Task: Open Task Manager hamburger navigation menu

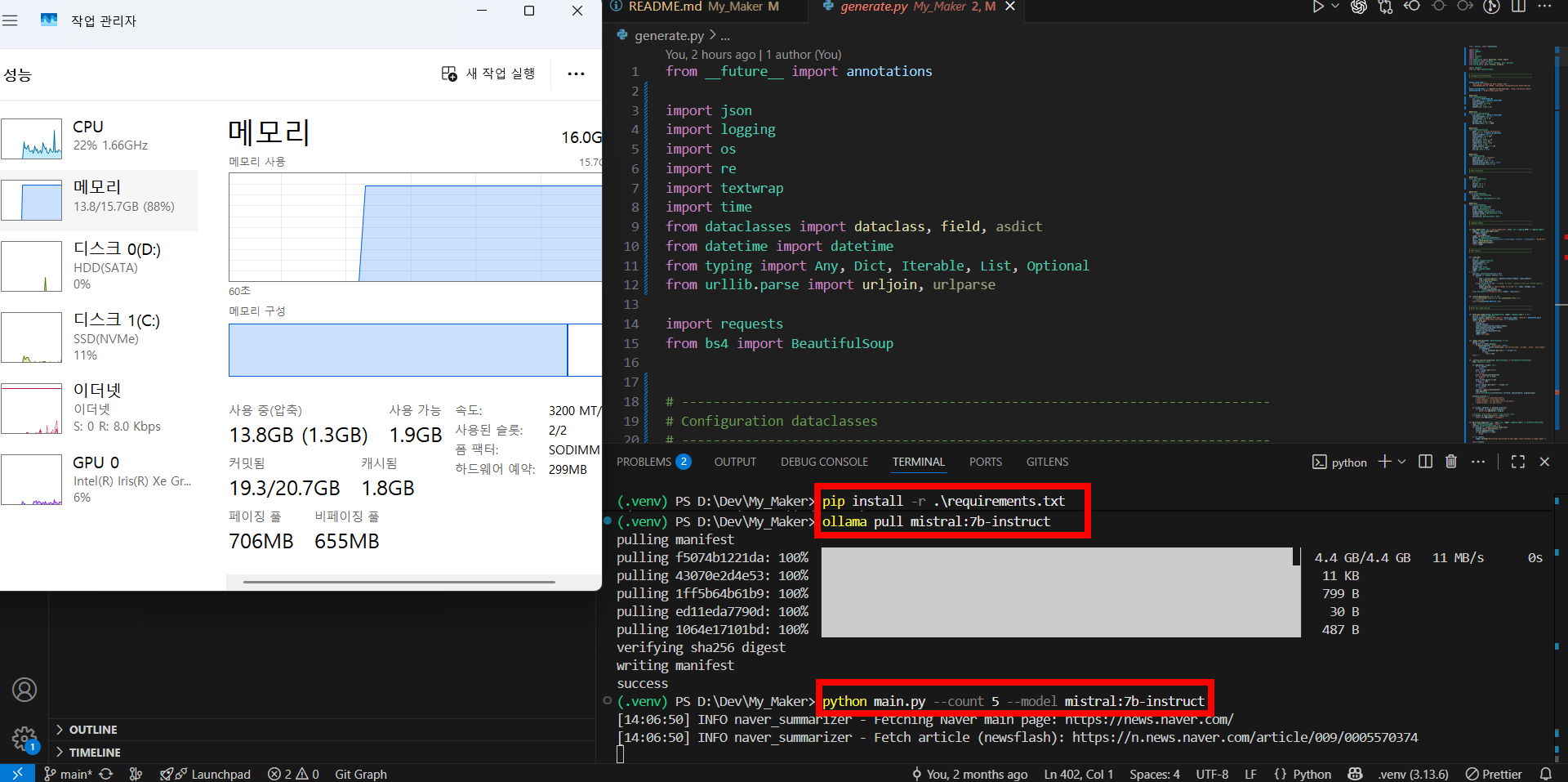Action: point(10,20)
